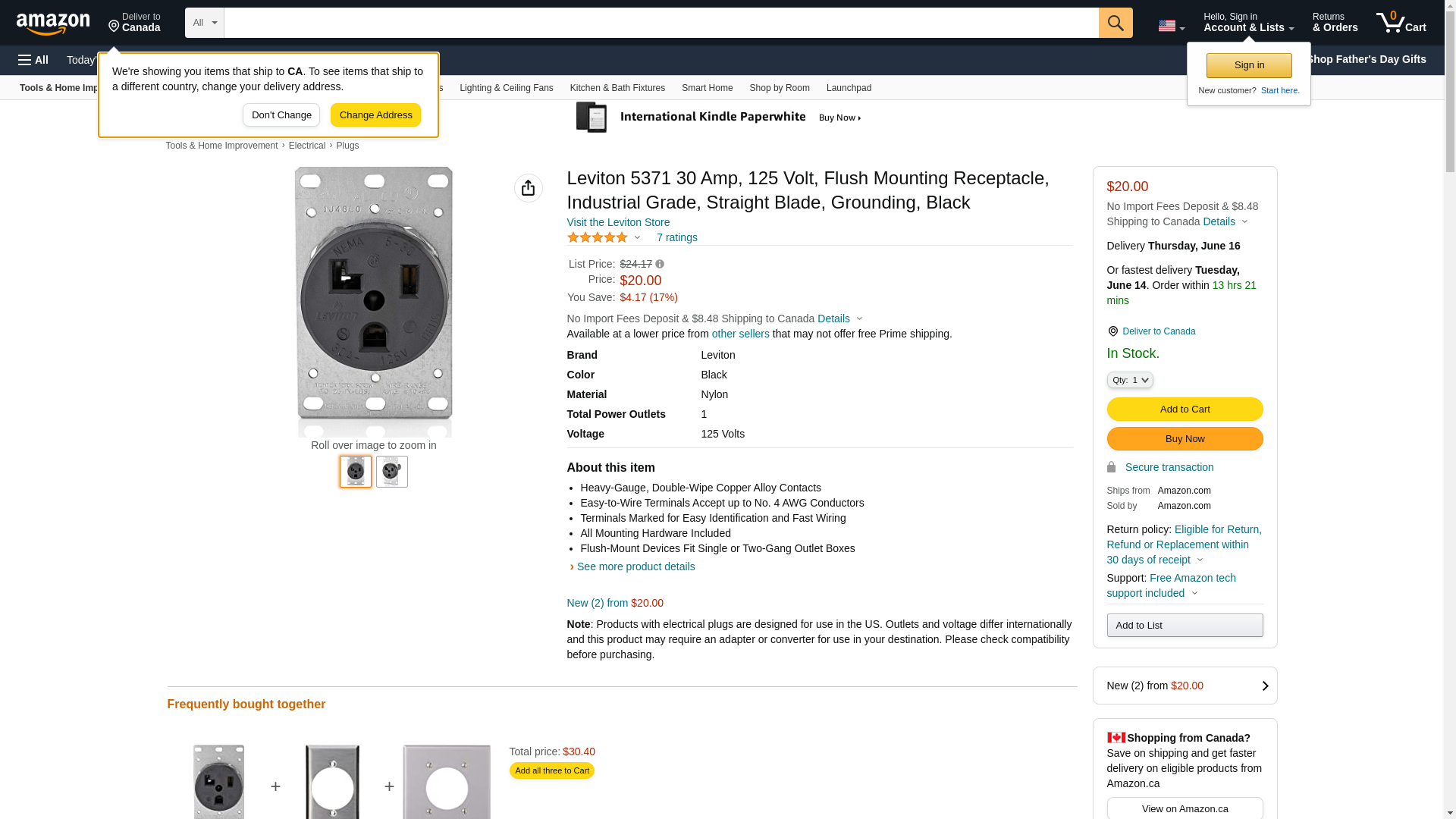Visit the Leviton Store link

pyautogui.click(x=618, y=222)
